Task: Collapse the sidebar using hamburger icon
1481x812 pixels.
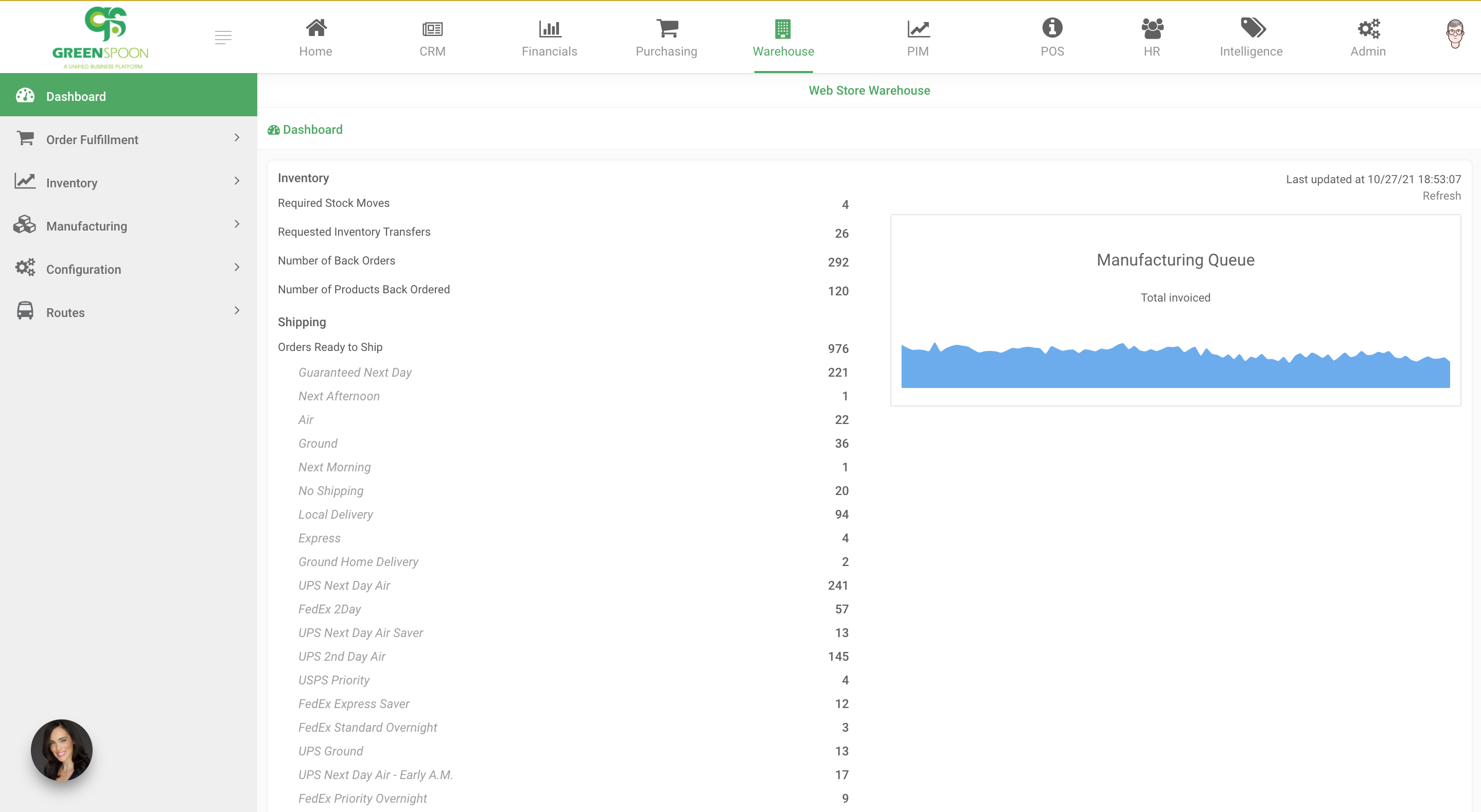Action: [x=223, y=37]
